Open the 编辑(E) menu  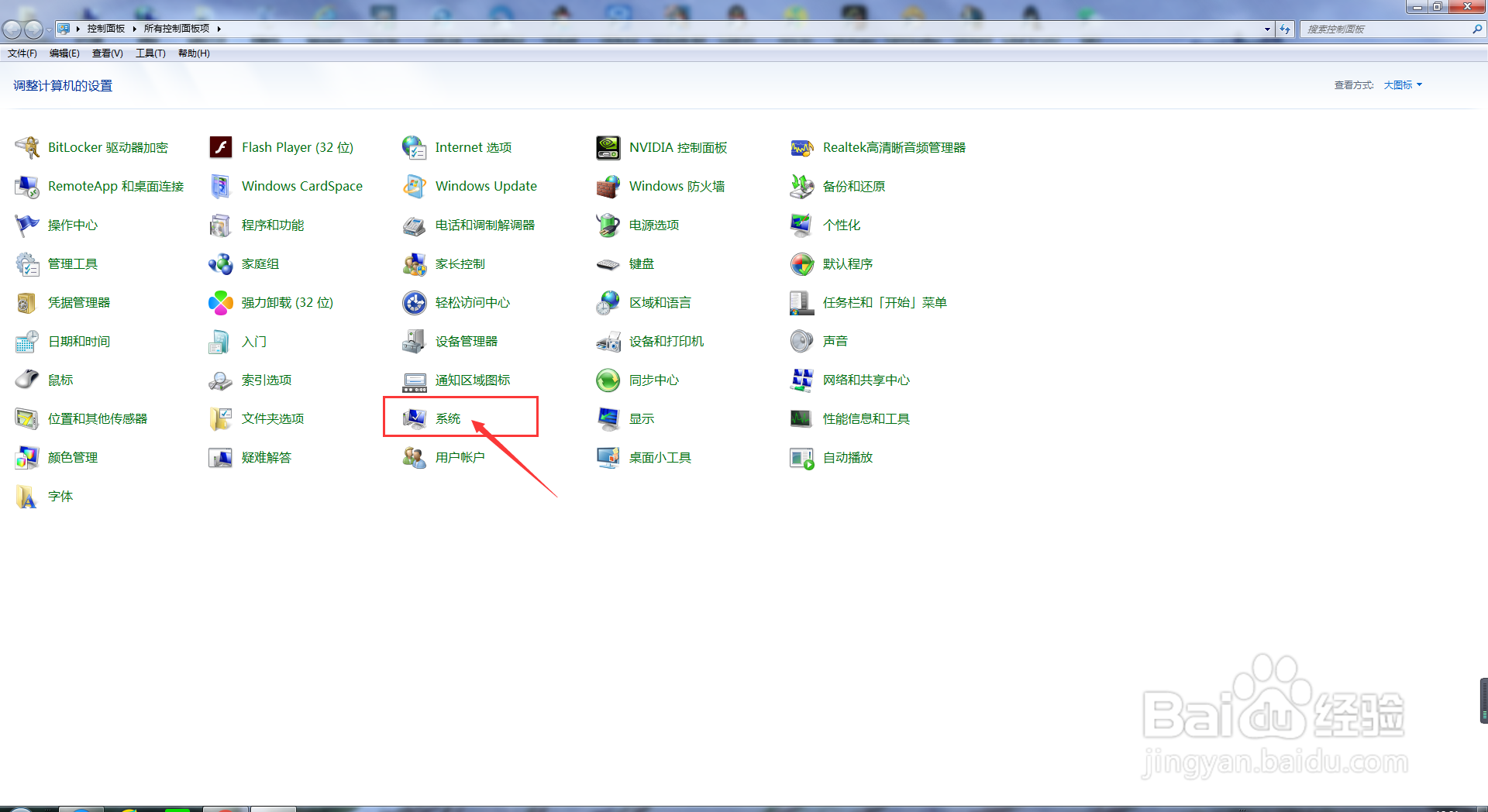tap(64, 53)
